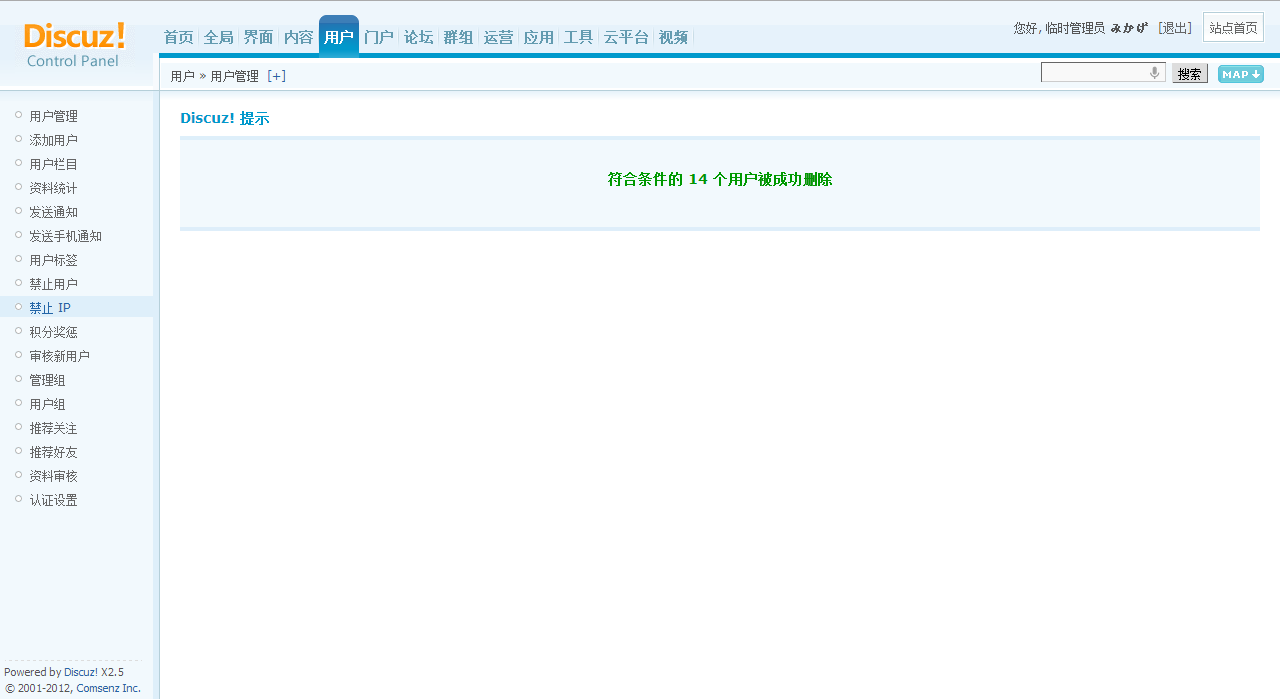Go to 推荐好友 in sidebar
1280x699 pixels.
tap(54, 452)
